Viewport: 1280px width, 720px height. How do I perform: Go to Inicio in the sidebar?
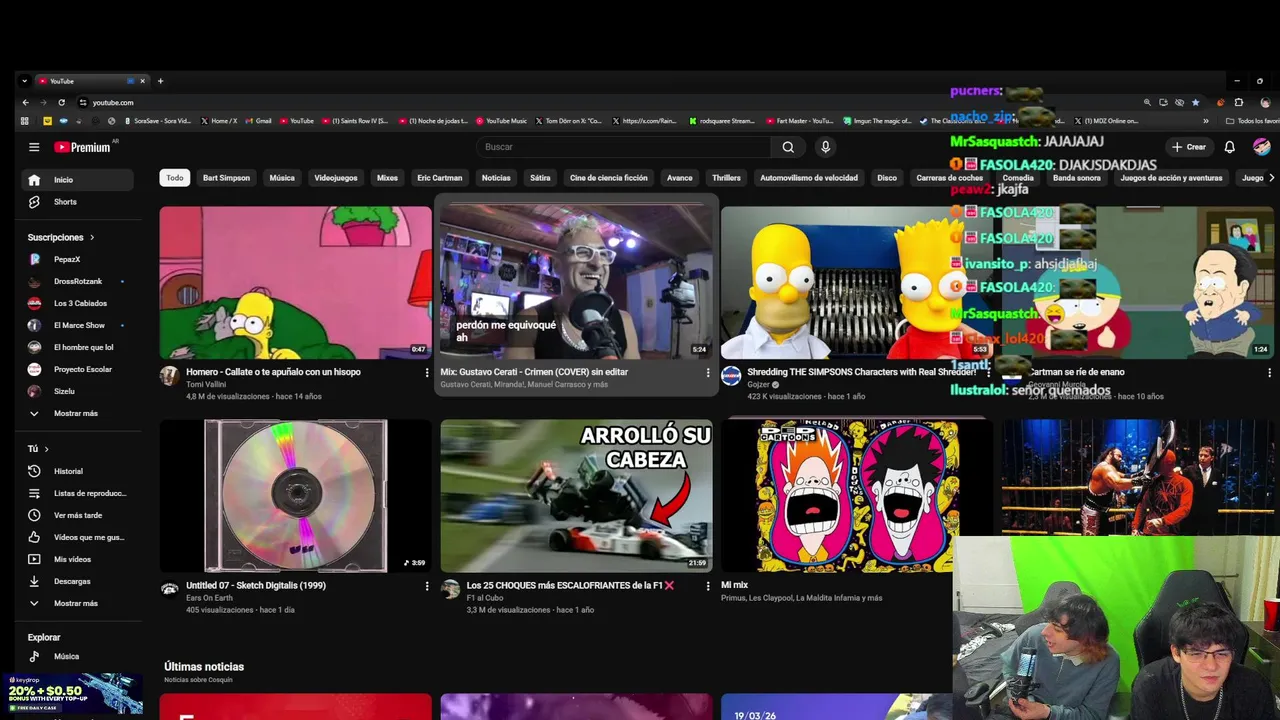pos(79,180)
